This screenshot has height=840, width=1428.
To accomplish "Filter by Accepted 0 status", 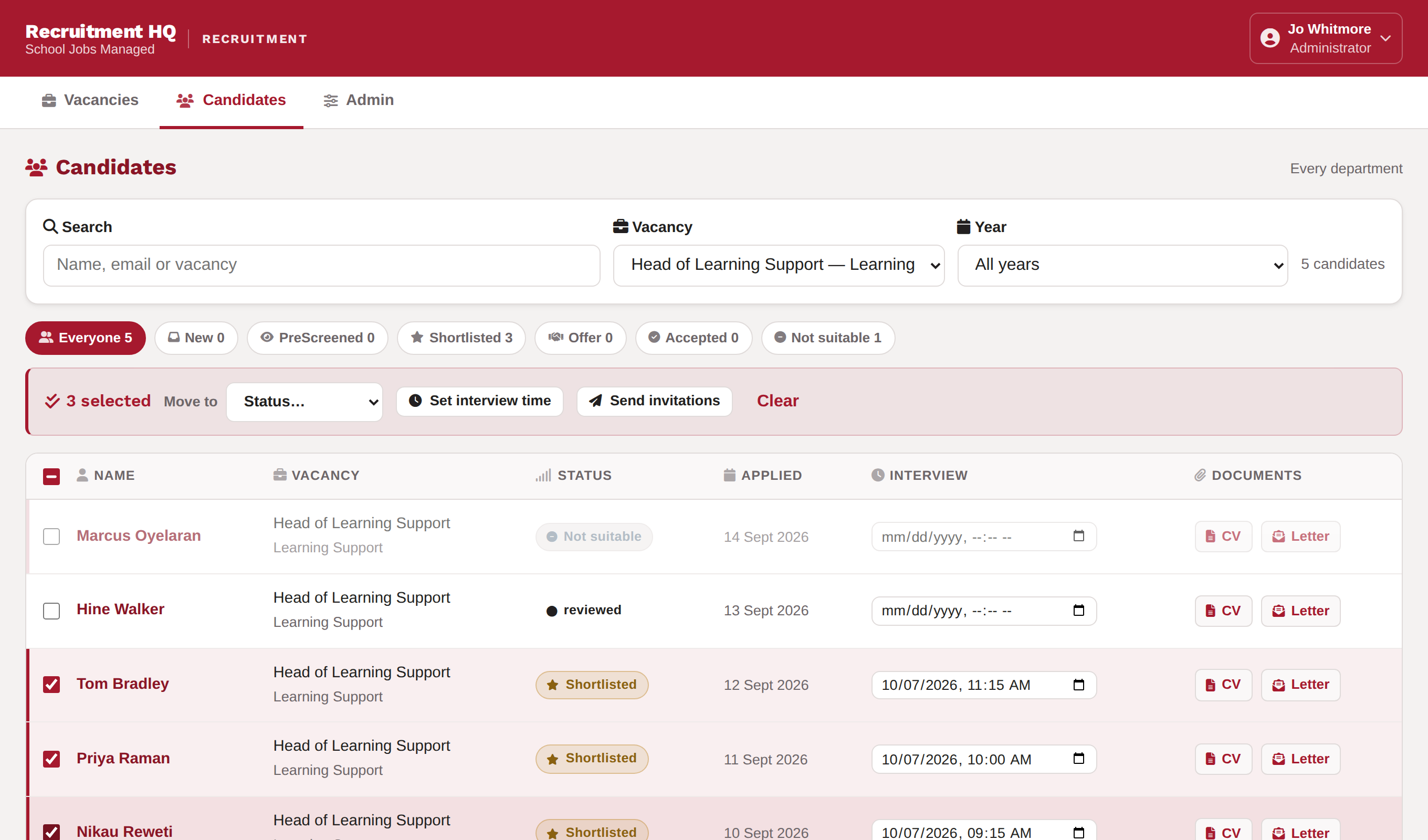I will point(694,338).
